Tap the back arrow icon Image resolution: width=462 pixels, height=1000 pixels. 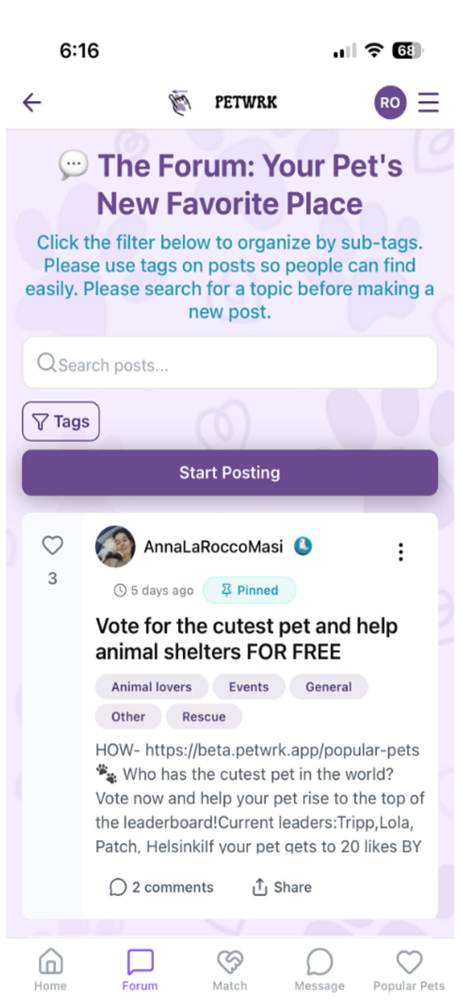coord(31,102)
